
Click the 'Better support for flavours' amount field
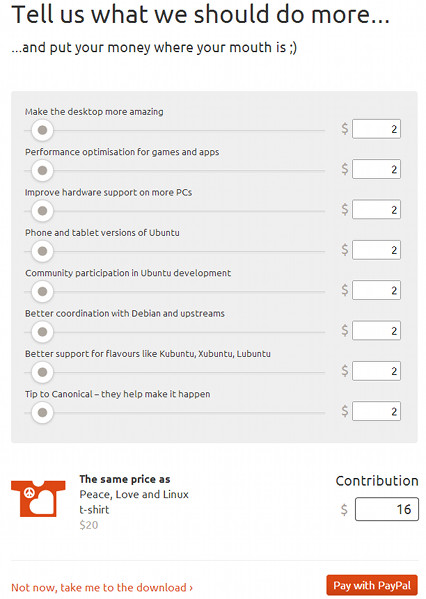point(376,371)
